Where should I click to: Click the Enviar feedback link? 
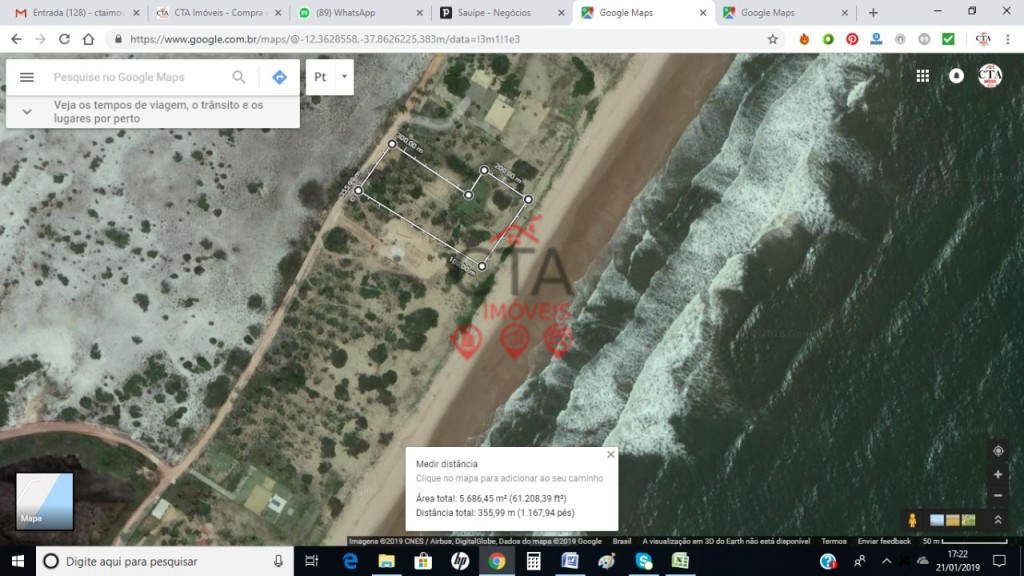click(x=884, y=541)
